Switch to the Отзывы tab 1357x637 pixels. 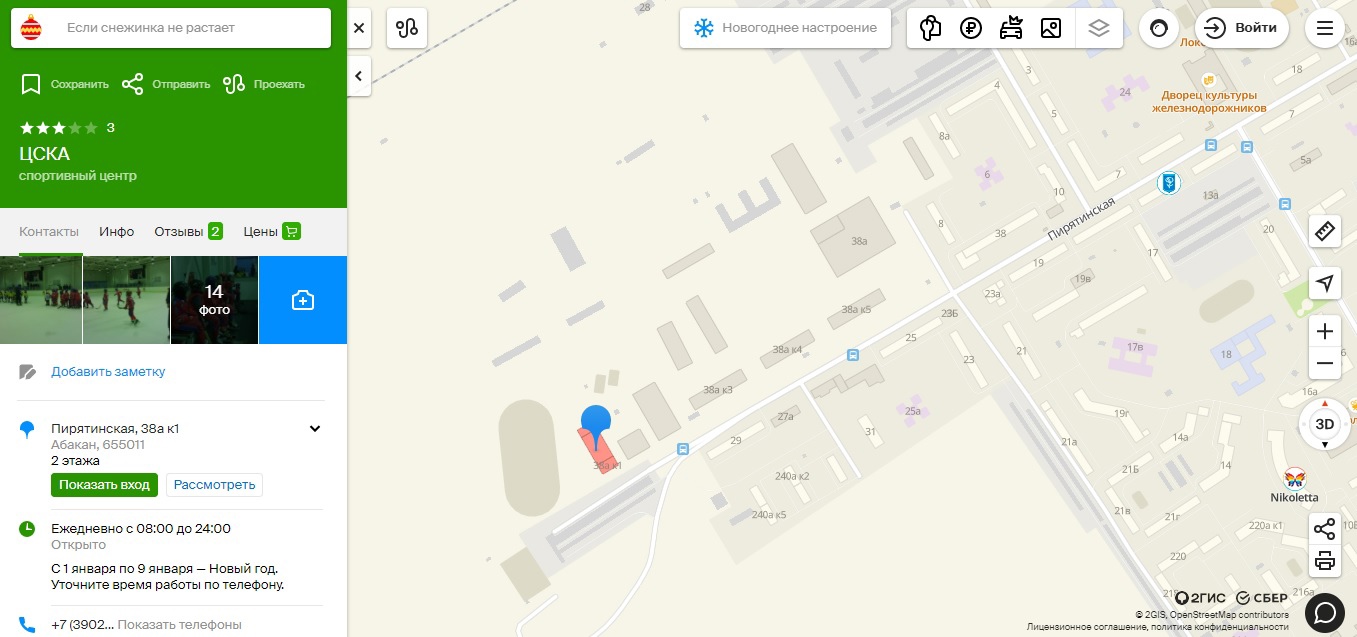[x=188, y=231]
